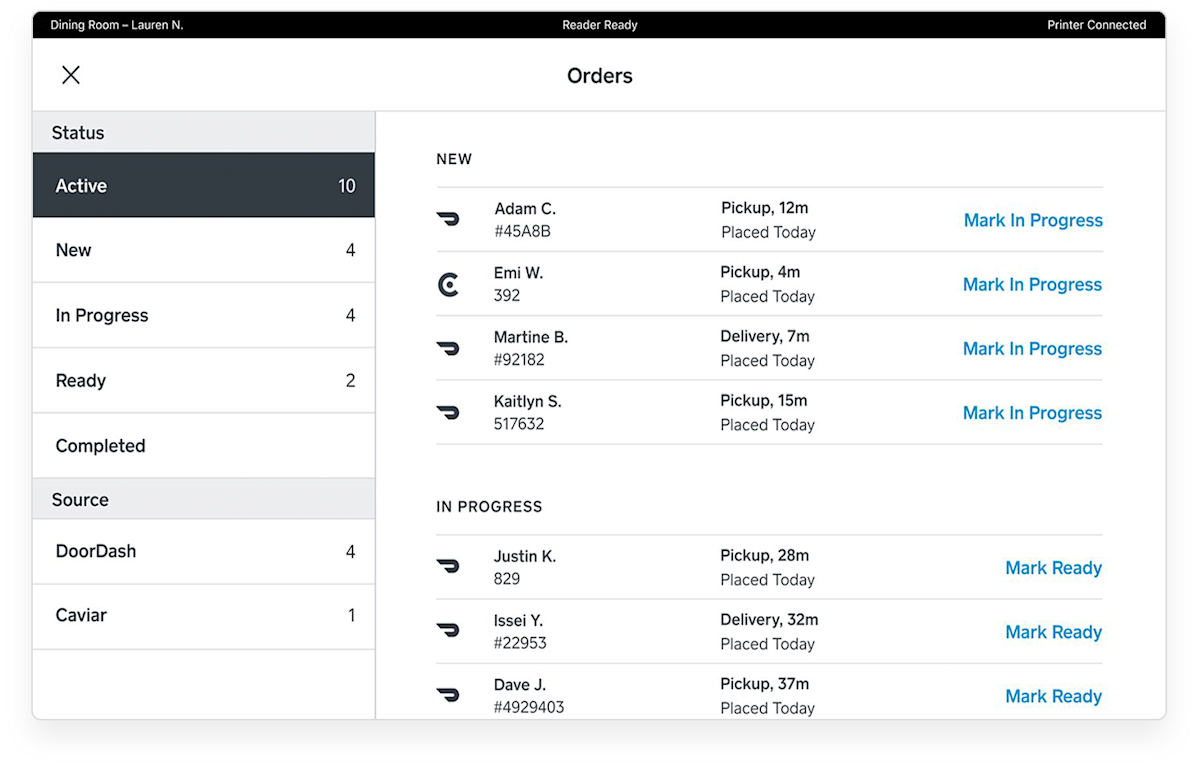Filter orders by Caviar source

(x=204, y=616)
